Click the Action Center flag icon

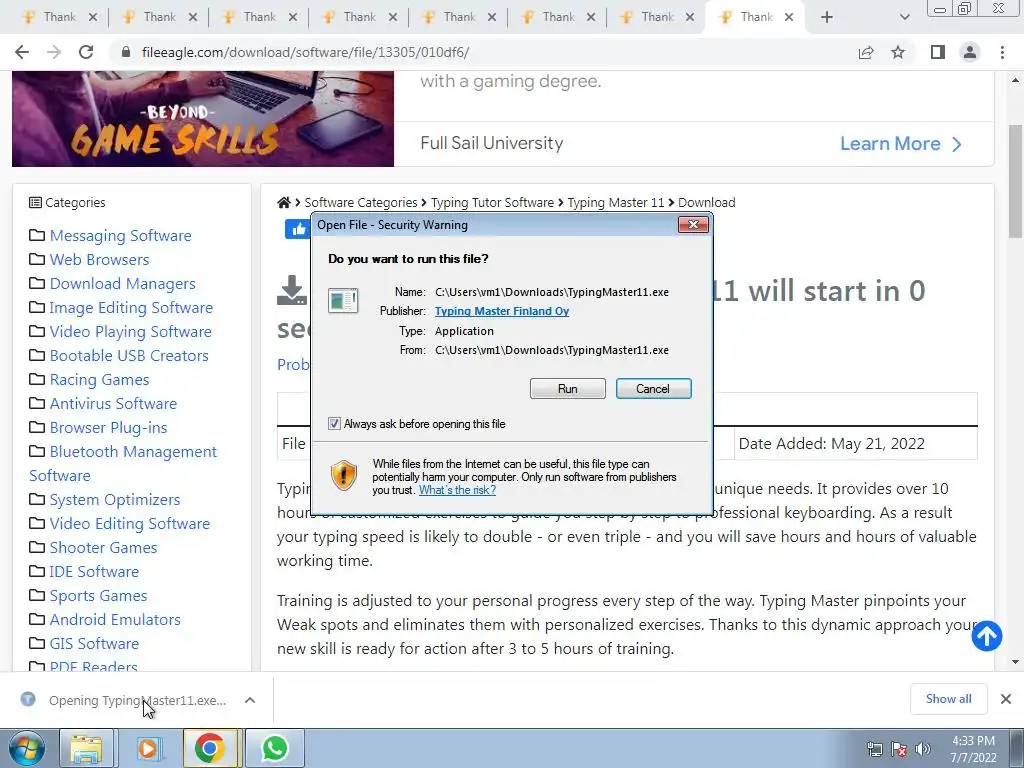(899, 748)
